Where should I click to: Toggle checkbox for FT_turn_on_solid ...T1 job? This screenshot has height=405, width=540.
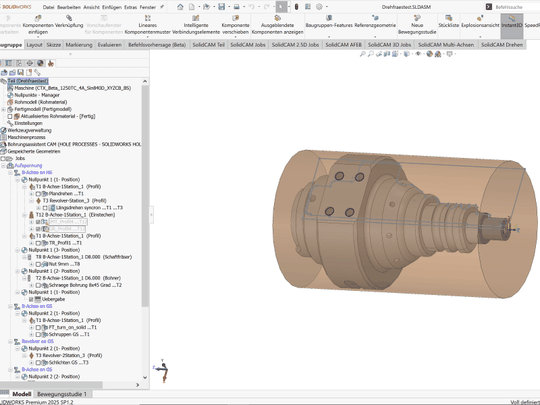pyautogui.click(x=38, y=328)
